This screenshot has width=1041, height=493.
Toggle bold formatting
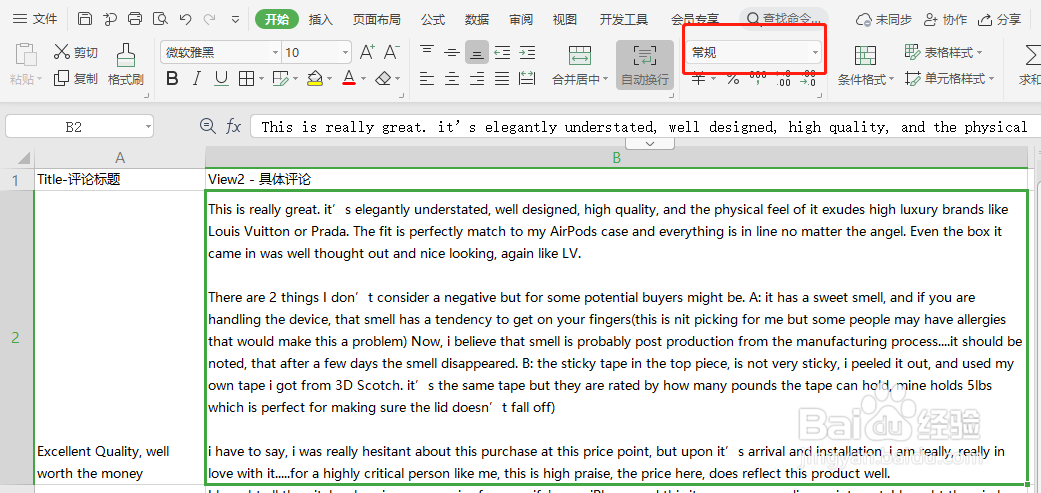click(x=172, y=79)
